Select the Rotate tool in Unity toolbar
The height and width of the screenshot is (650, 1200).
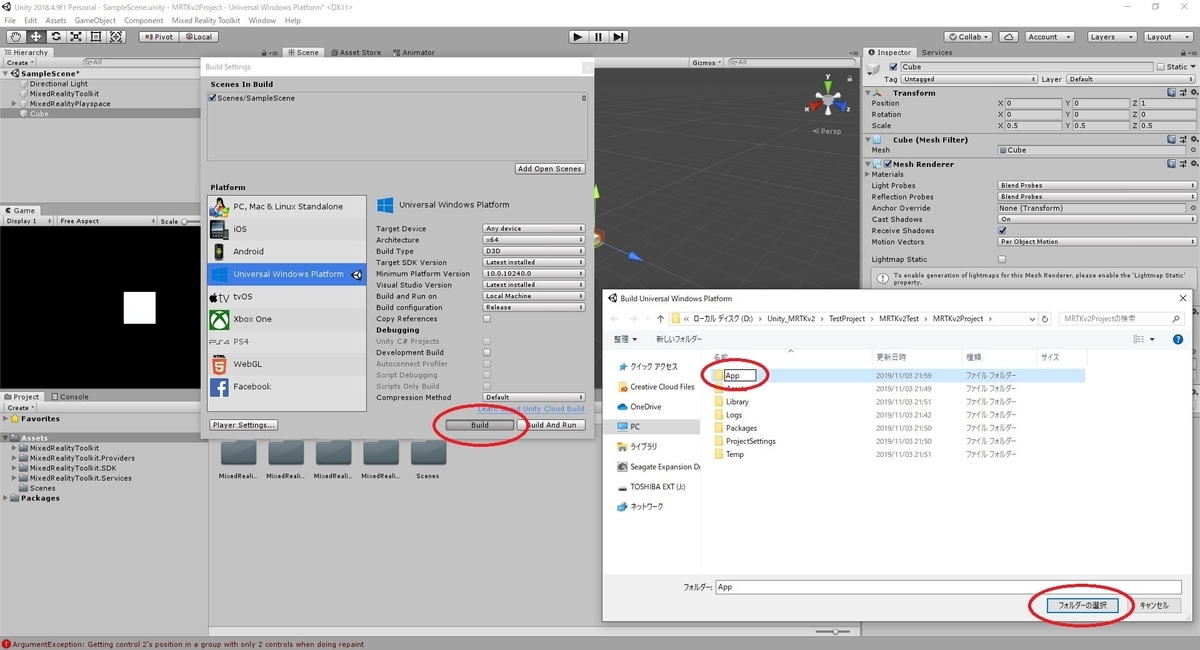pyautogui.click(x=56, y=37)
